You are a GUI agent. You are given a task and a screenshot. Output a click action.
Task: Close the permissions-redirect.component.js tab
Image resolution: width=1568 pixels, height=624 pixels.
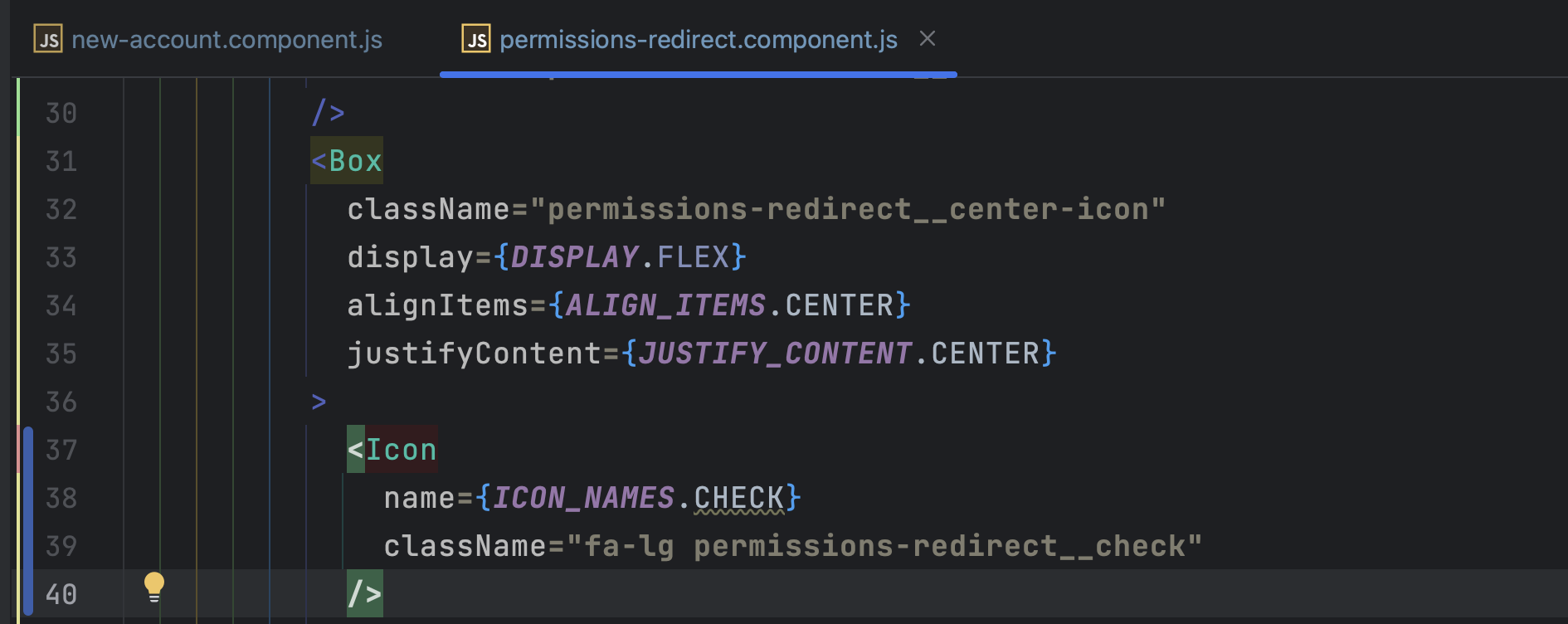927,38
